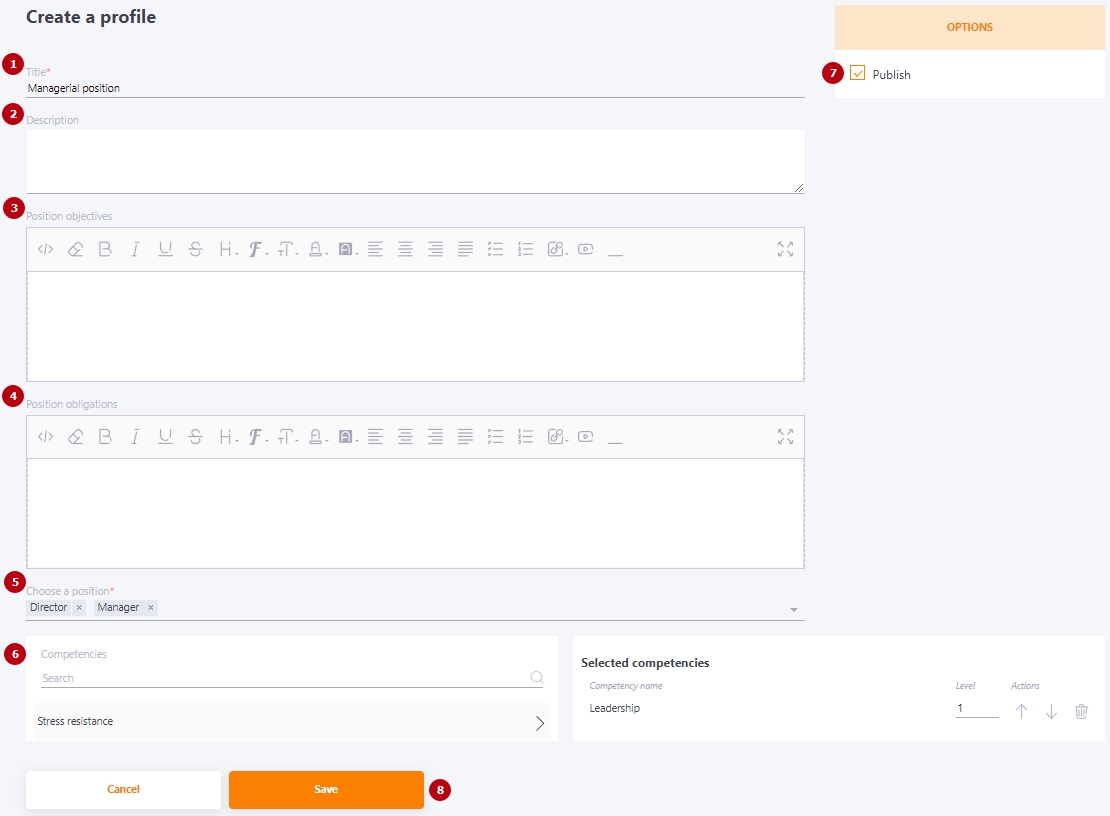Toggle underline in Position obligations editor

[165, 437]
